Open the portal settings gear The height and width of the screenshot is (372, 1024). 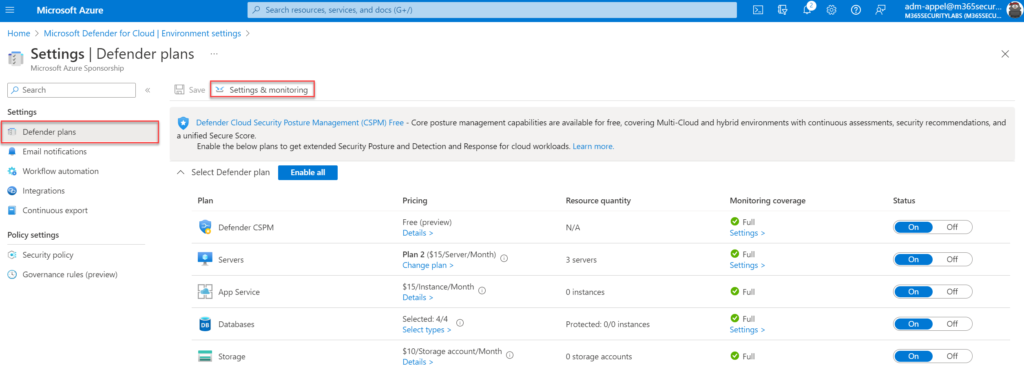click(831, 10)
